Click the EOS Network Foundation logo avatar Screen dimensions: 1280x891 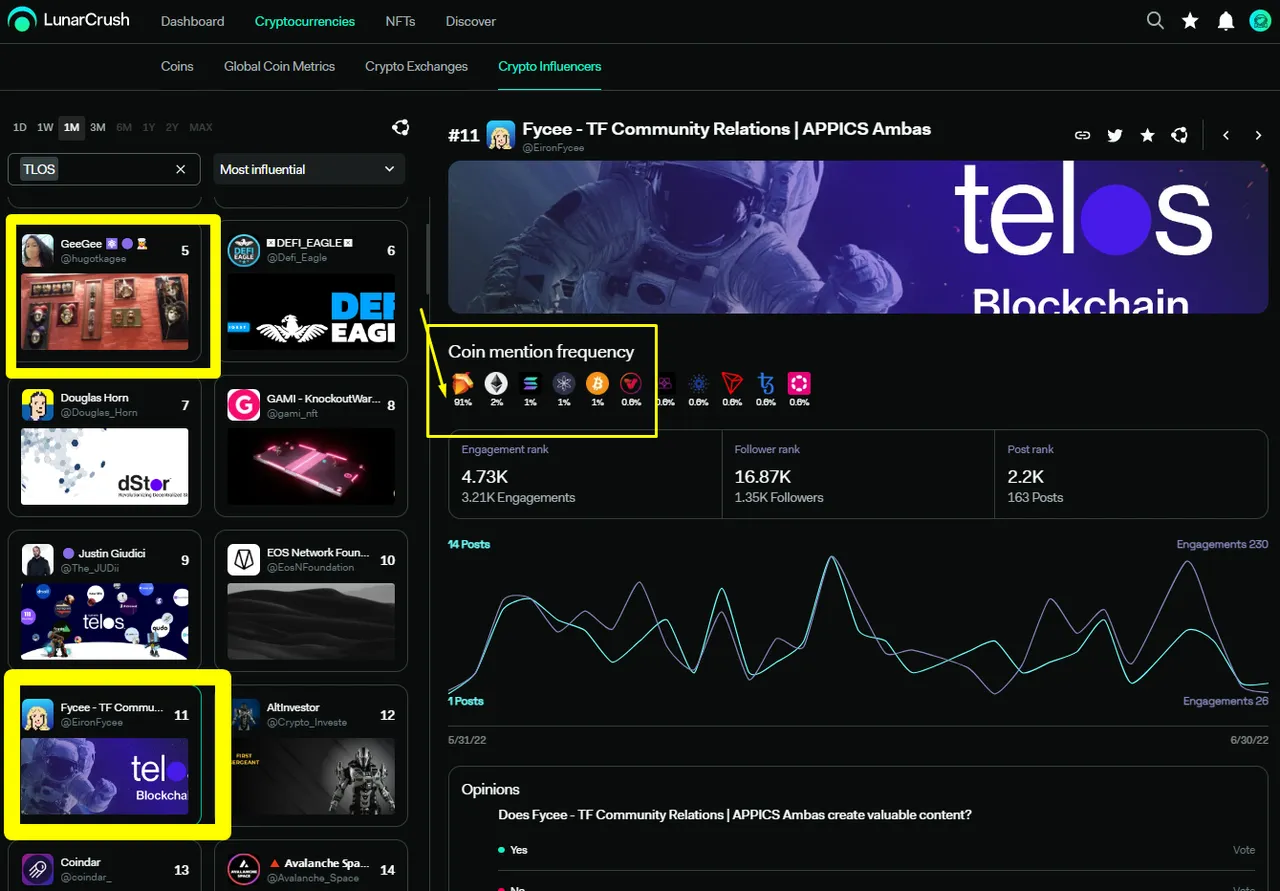(243, 560)
